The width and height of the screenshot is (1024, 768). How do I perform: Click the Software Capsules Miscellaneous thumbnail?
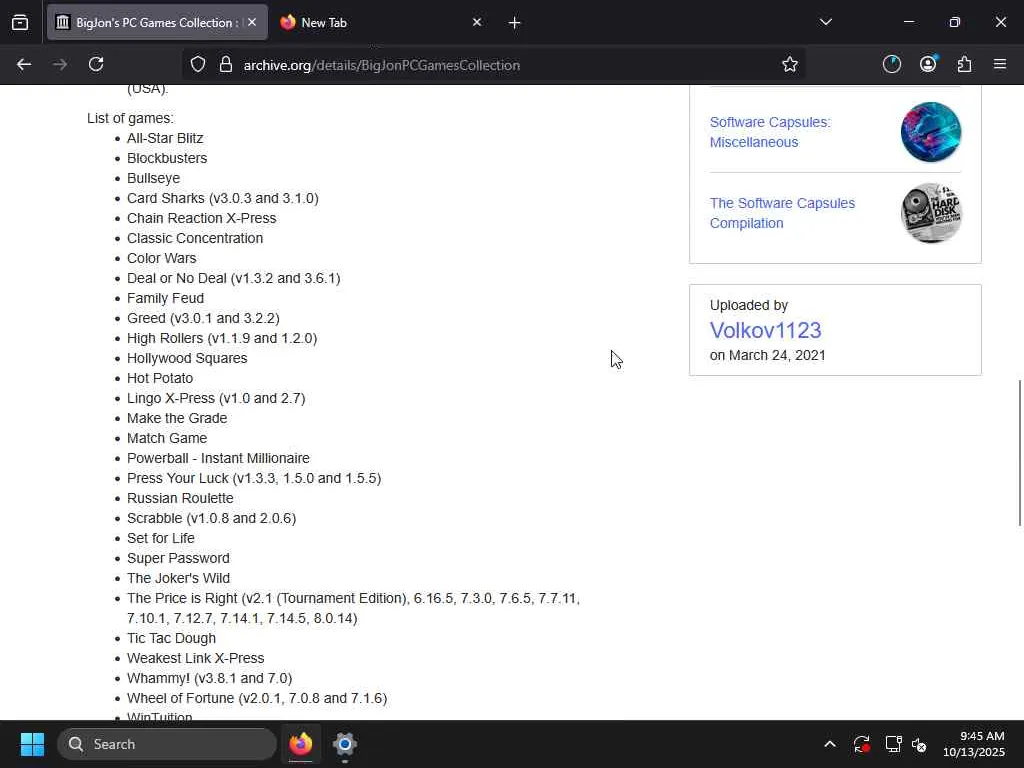931,132
